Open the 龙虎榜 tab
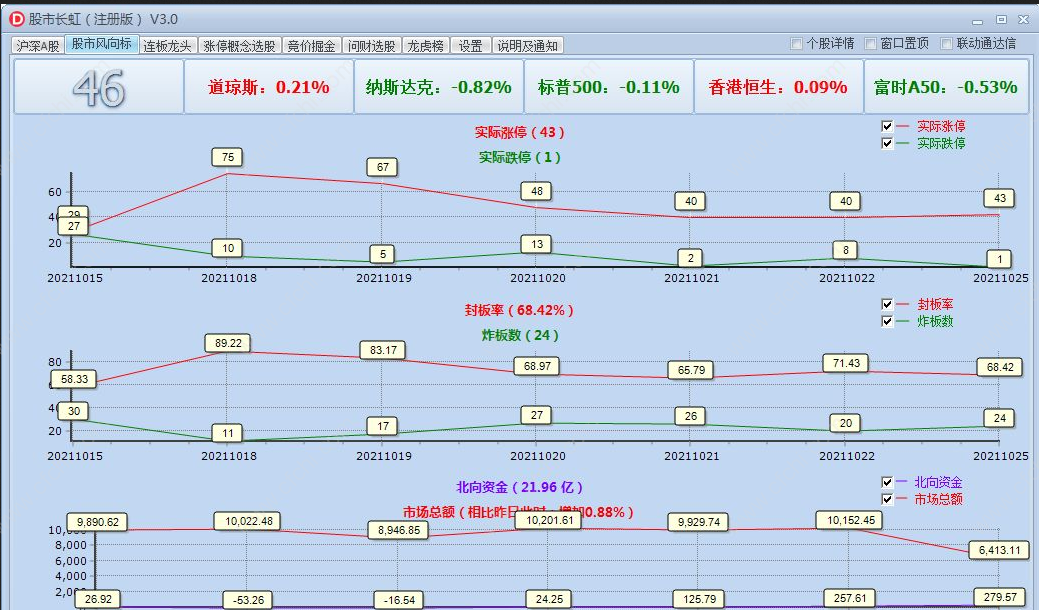Viewport: 1039px width, 610px height. (425, 46)
